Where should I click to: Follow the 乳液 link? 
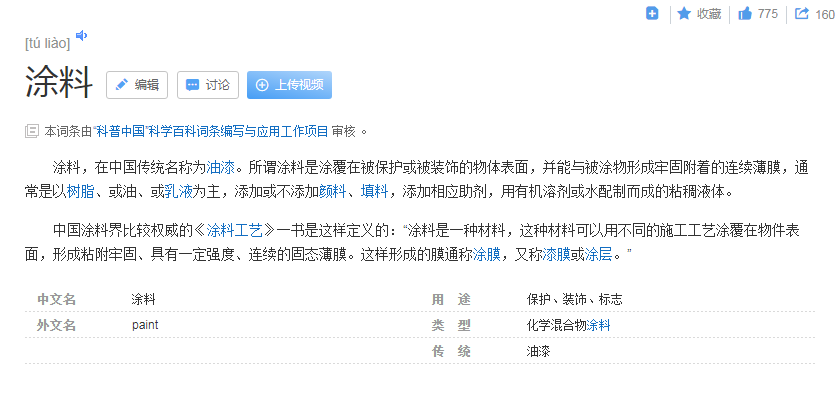pos(178,191)
